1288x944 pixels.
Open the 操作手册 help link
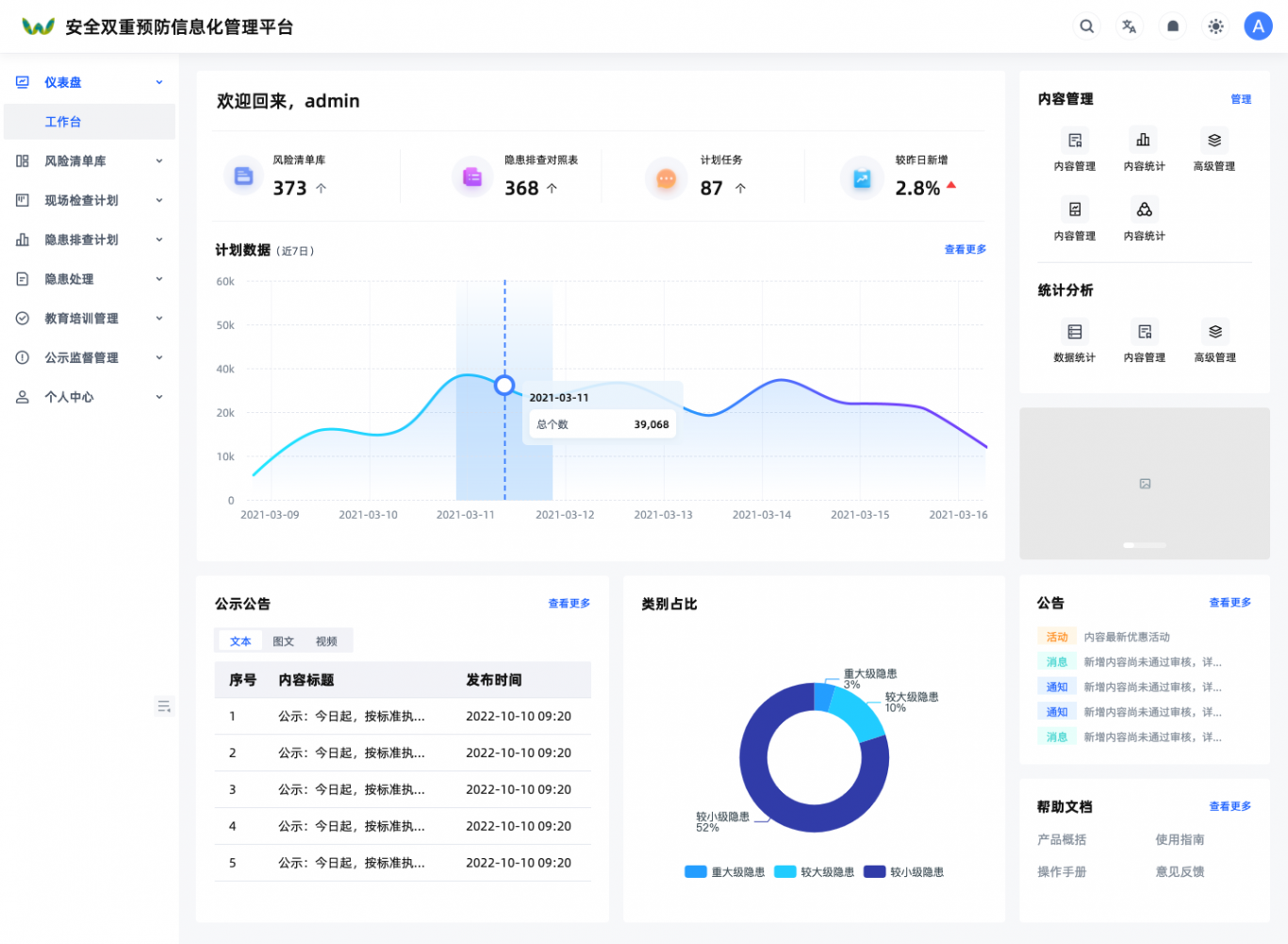click(1062, 872)
